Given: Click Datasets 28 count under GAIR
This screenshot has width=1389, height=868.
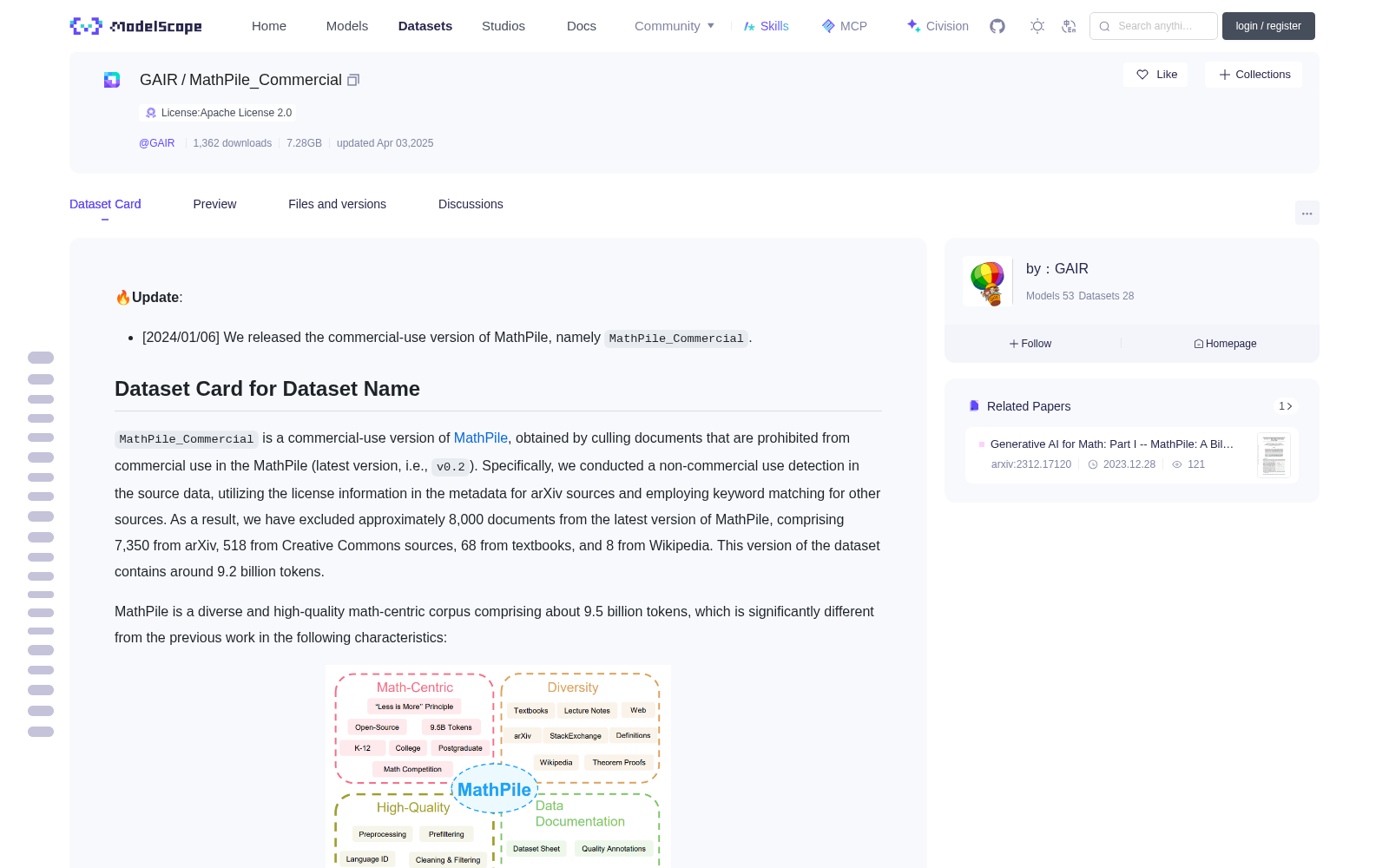Looking at the screenshot, I should point(1106,296).
